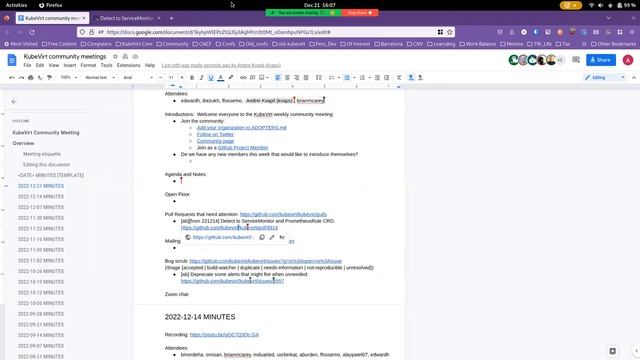Screen dimensions: 640x360
Task: Open the Insert menu
Action: [x=70, y=65]
